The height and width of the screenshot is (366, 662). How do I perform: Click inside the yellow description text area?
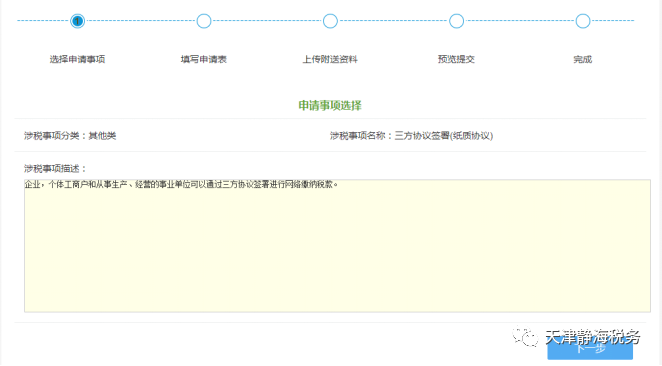pyautogui.click(x=337, y=246)
